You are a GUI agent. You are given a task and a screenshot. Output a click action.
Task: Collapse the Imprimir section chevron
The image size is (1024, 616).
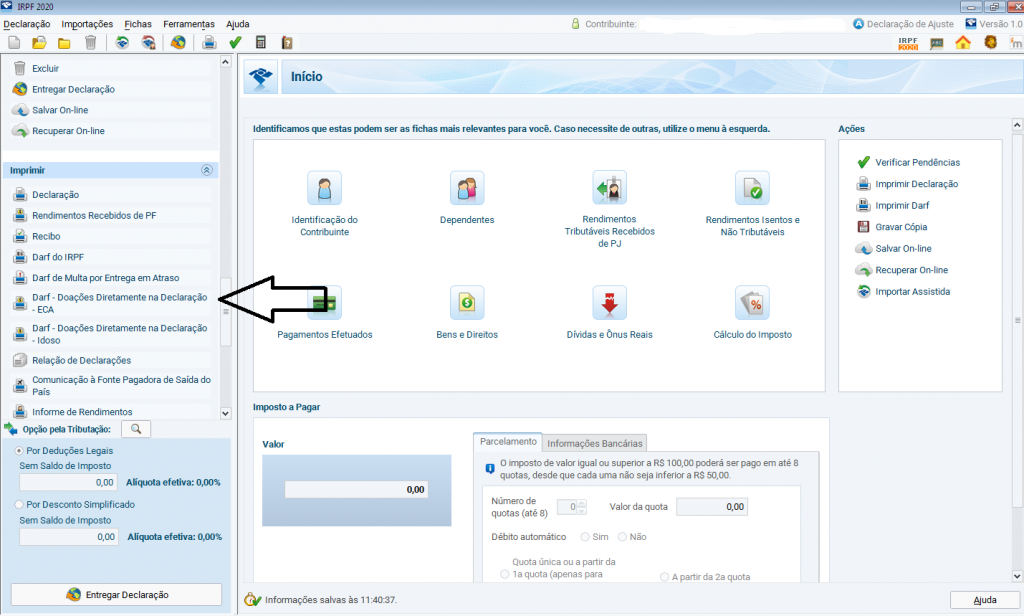click(207, 171)
